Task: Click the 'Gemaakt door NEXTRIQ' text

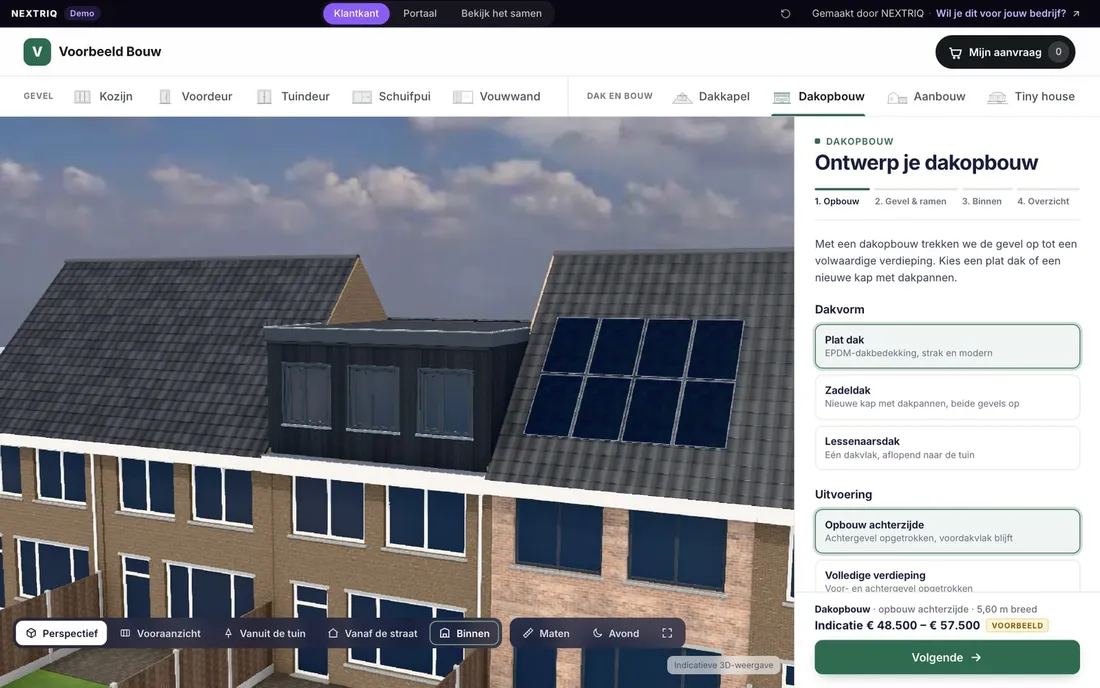Action: coord(868,13)
